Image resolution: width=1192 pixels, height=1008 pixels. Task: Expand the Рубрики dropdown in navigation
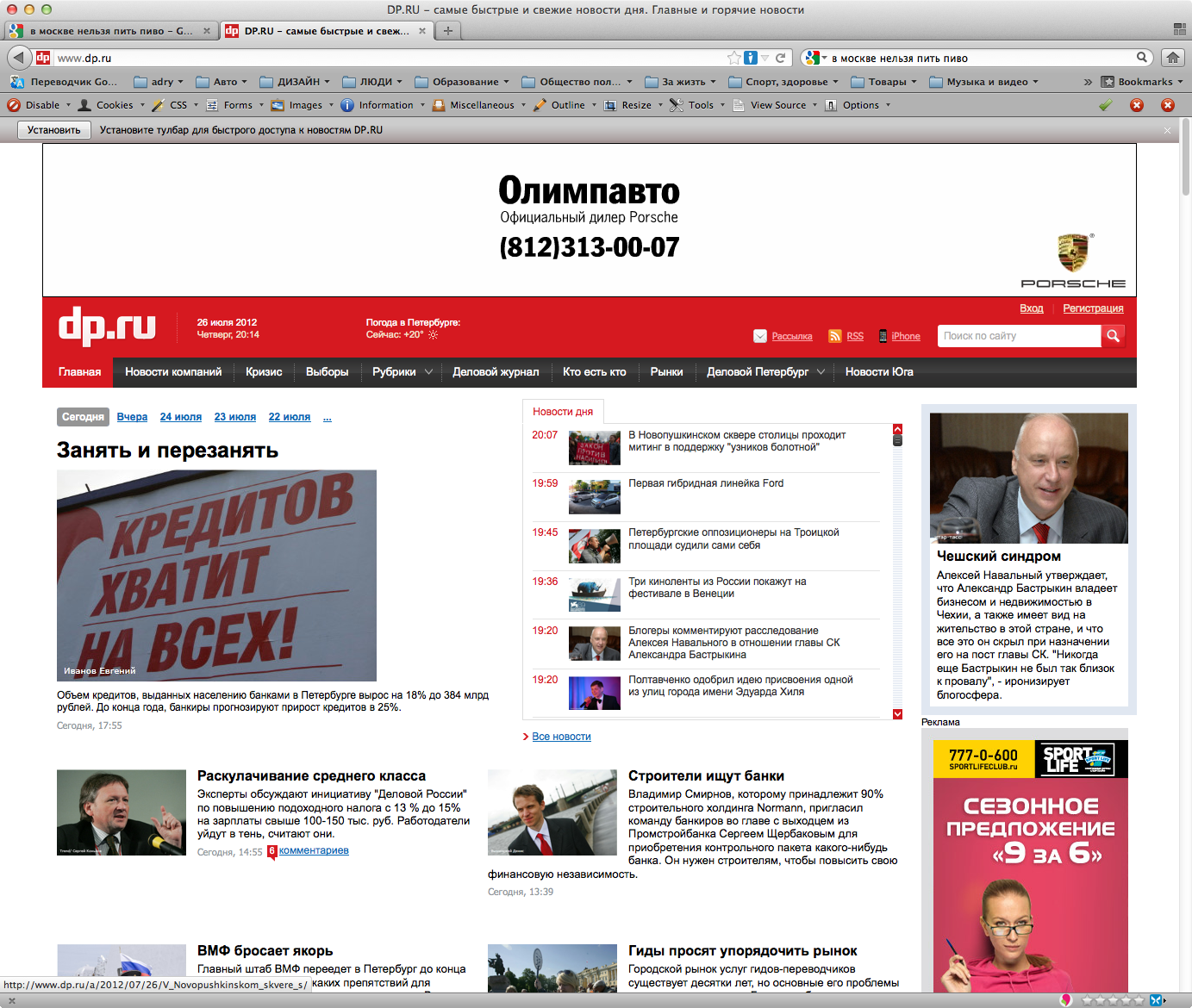[428, 372]
